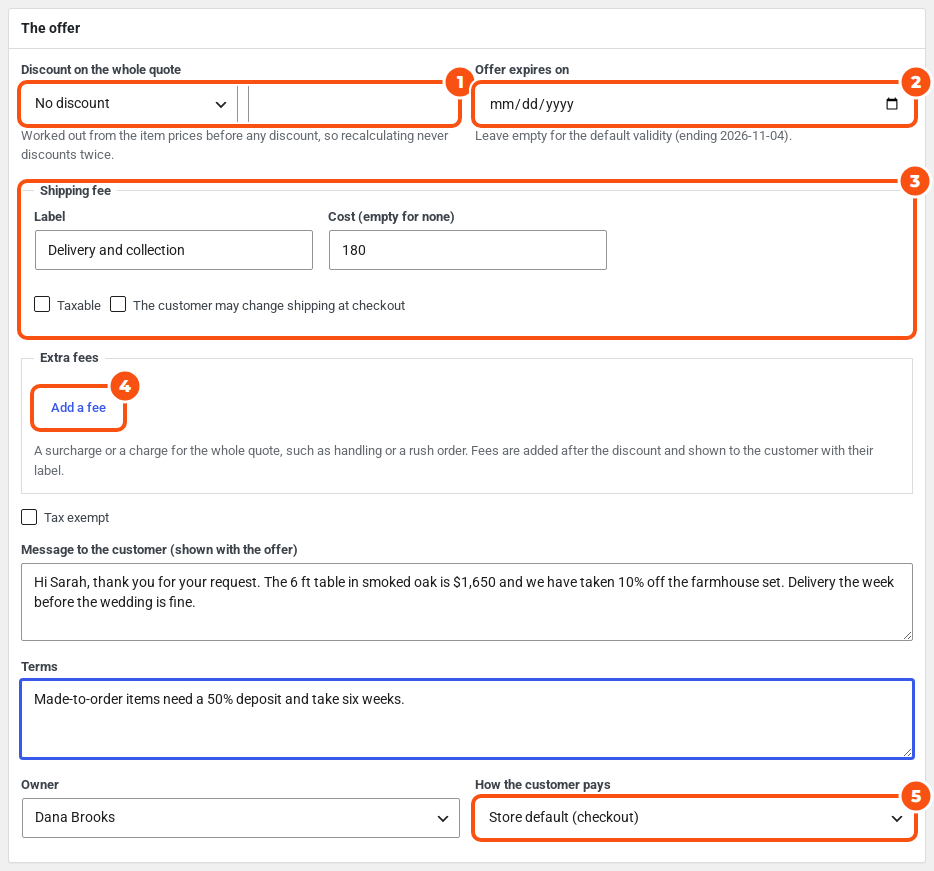The height and width of the screenshot is (871, 934).
Task: Open the calendar picker in Offer expires on
Action: 891,104
